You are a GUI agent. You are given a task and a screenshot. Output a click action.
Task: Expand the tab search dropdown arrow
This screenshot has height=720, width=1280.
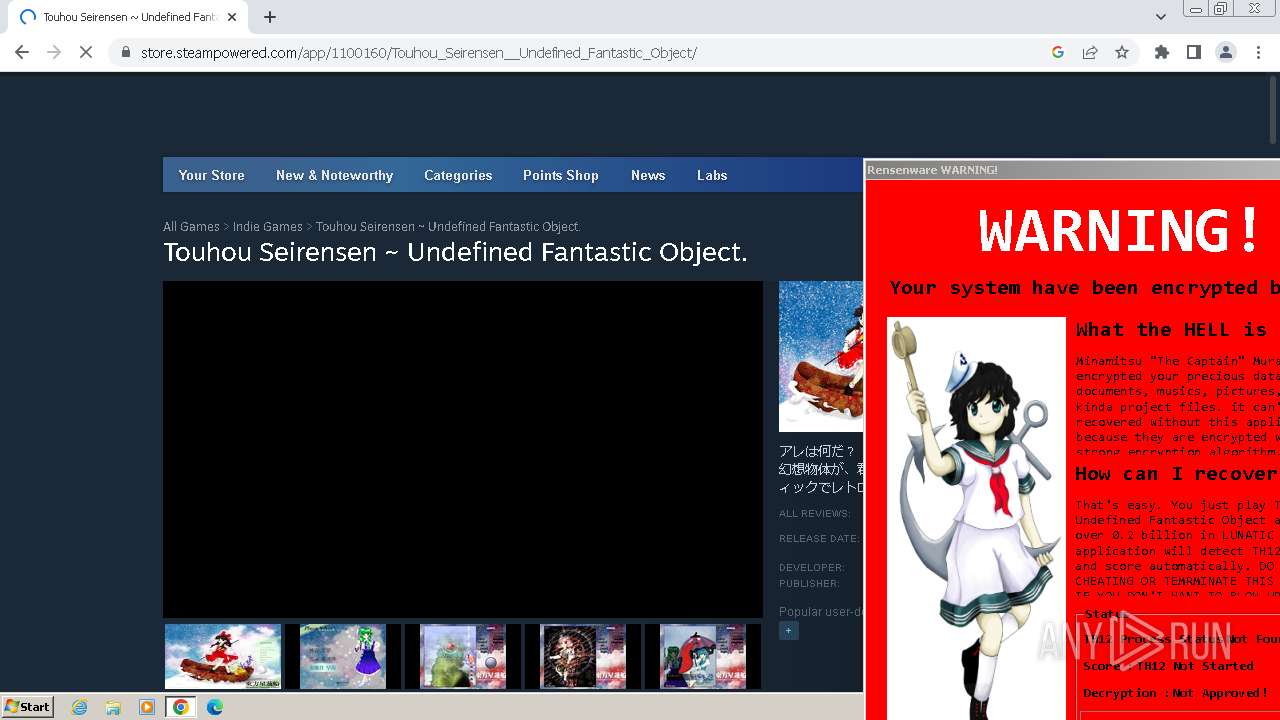tap(1160, 17)
